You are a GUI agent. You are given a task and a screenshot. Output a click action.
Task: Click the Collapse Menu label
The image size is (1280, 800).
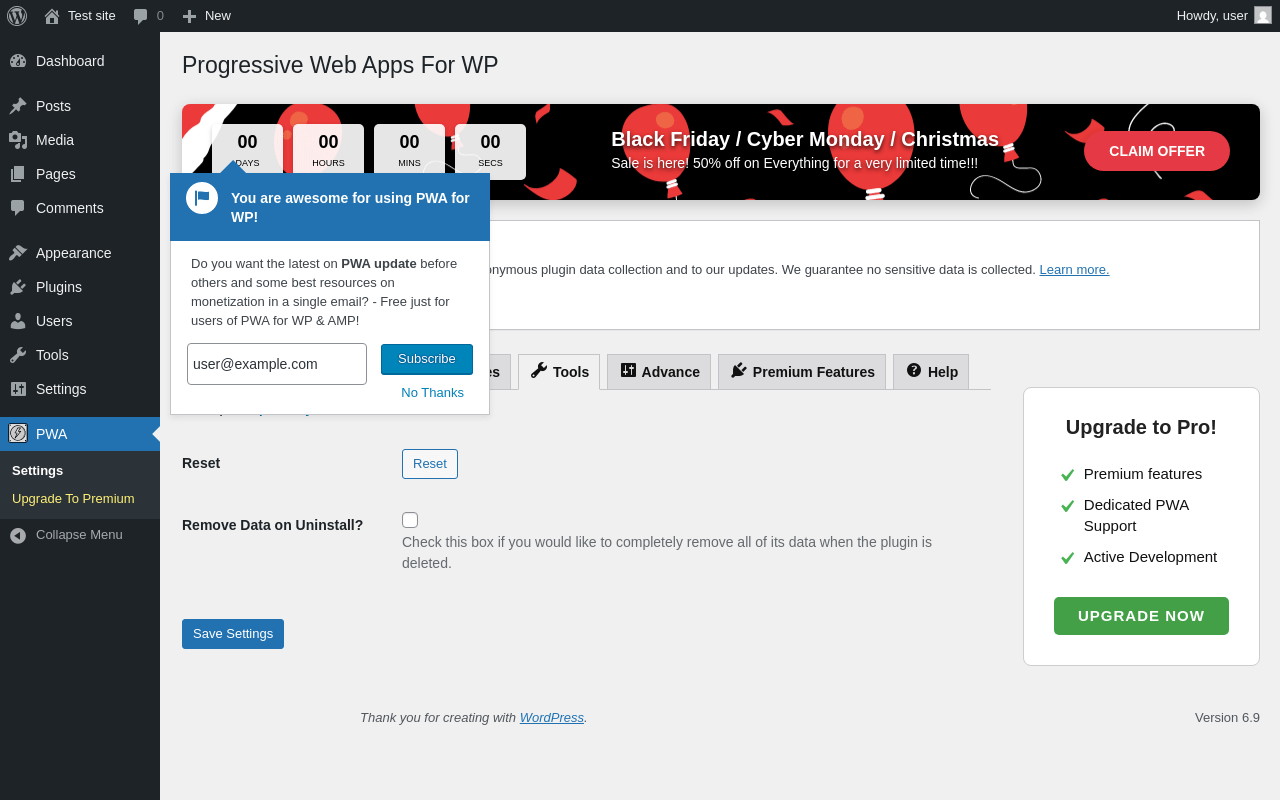tap(79, 534)
